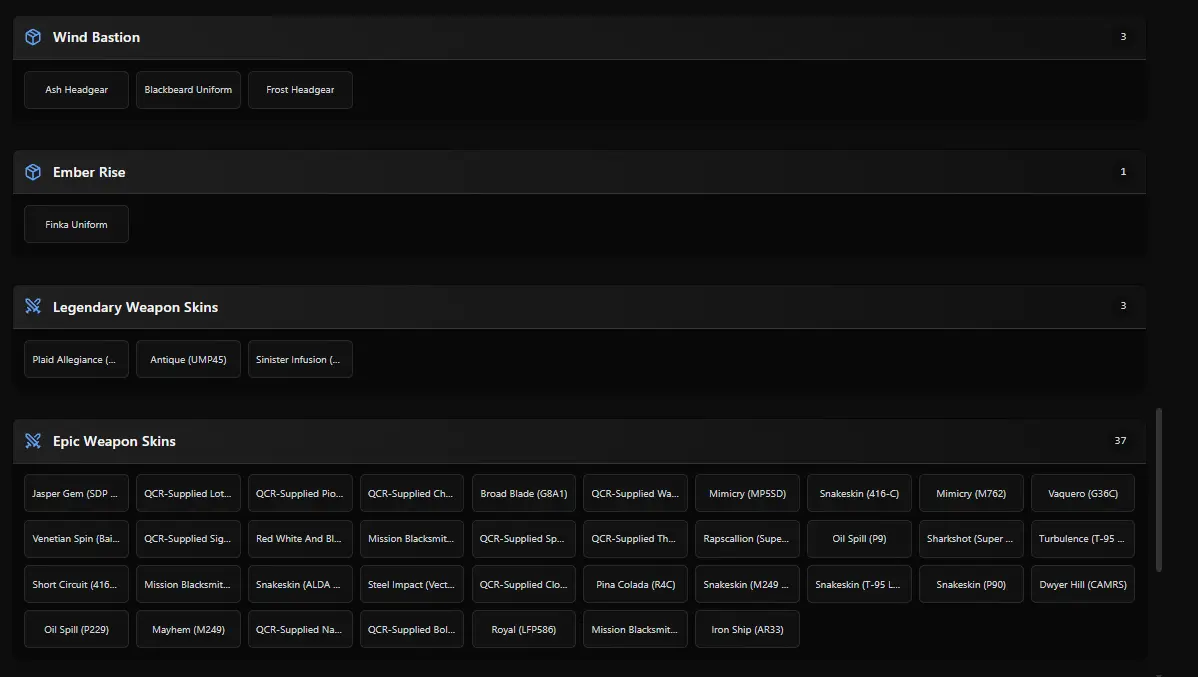
Task: Open the Blackbeard Uniform item
Action: click(x=188, y=90)
